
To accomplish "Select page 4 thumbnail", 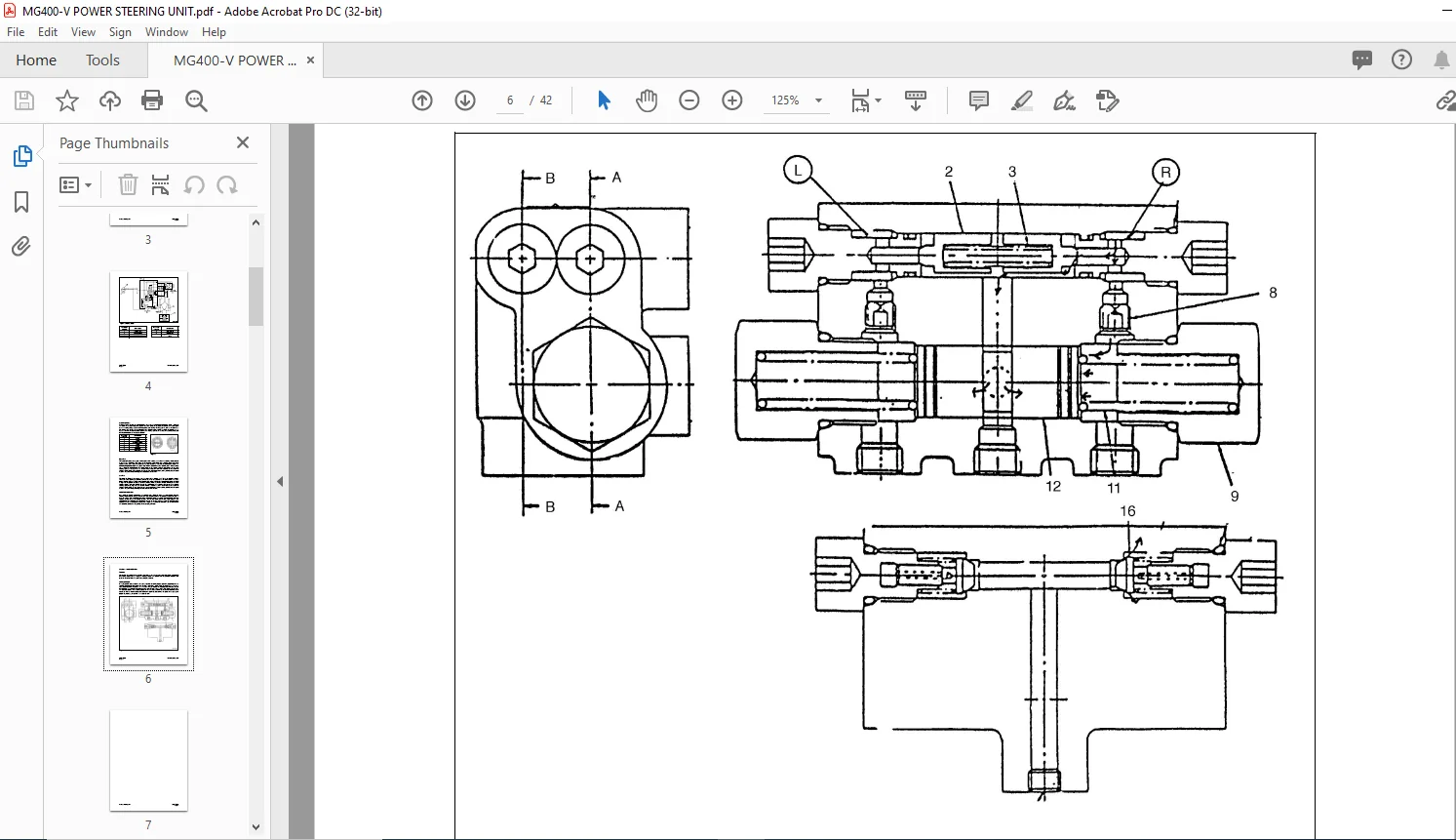I will coord(148,322).
